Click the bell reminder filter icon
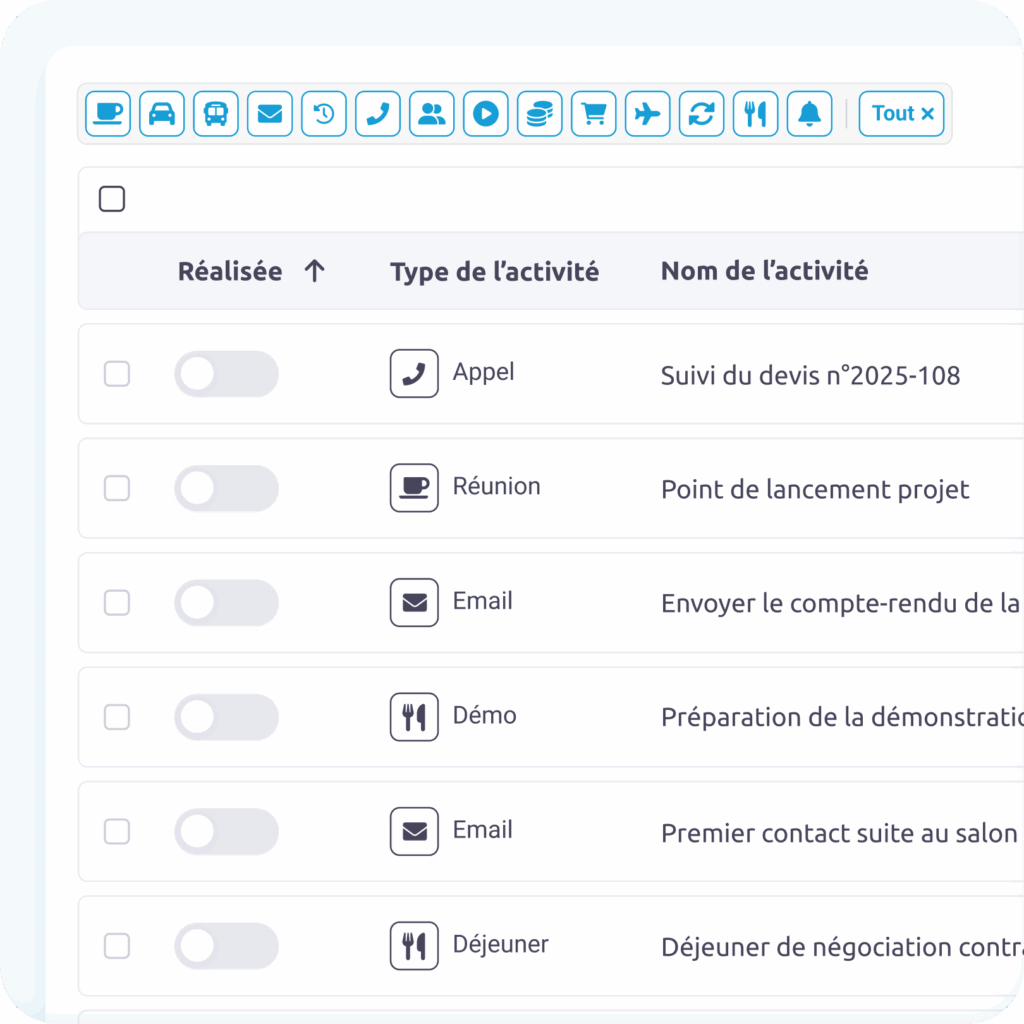 pos(810,114)
